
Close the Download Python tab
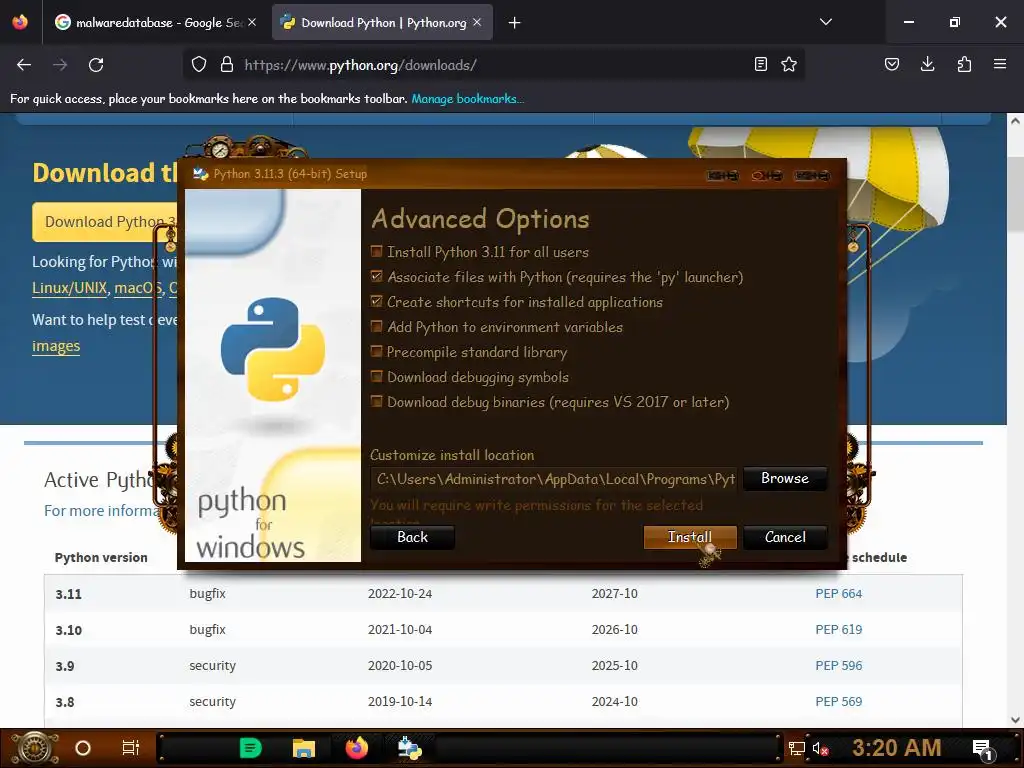click(477, 22)
